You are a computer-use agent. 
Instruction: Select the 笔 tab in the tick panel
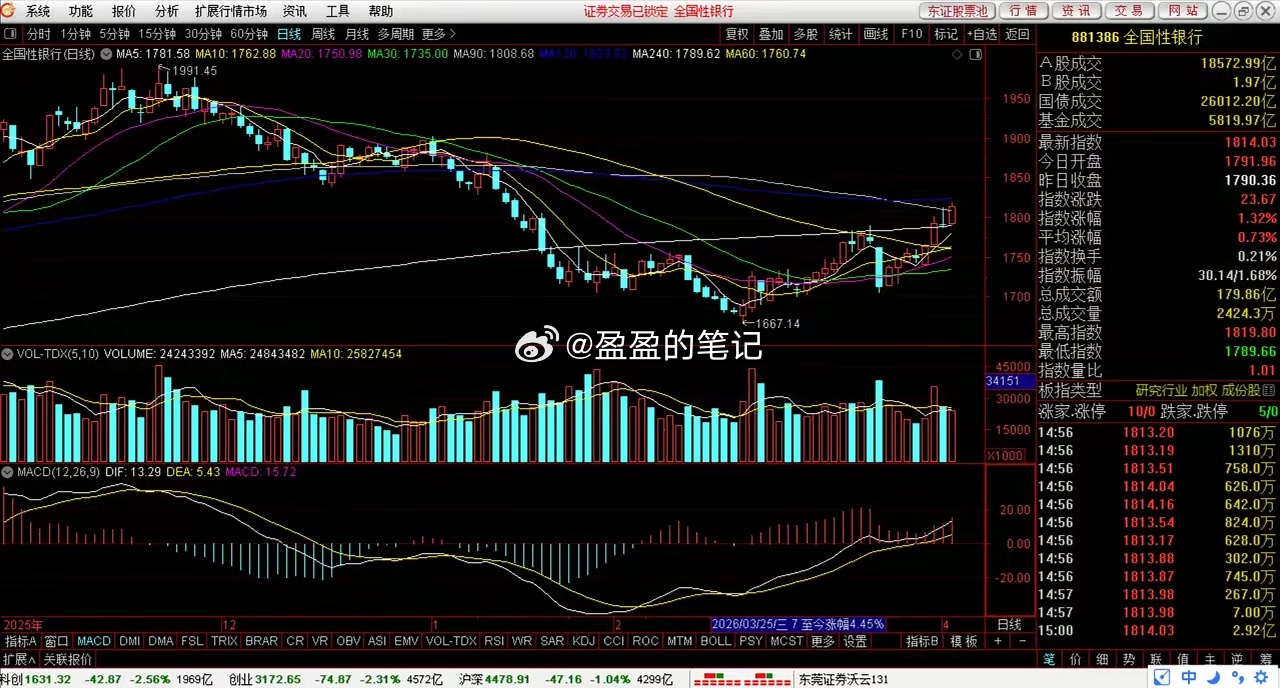point(1049,659)
